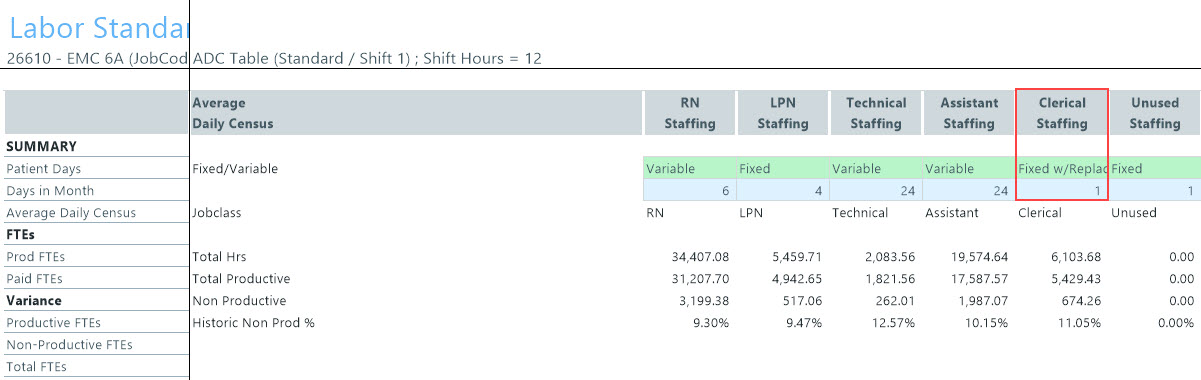Select the Technical Staffing column header
This screenshot has width=1201, height=380.
[x=875, y=113]
